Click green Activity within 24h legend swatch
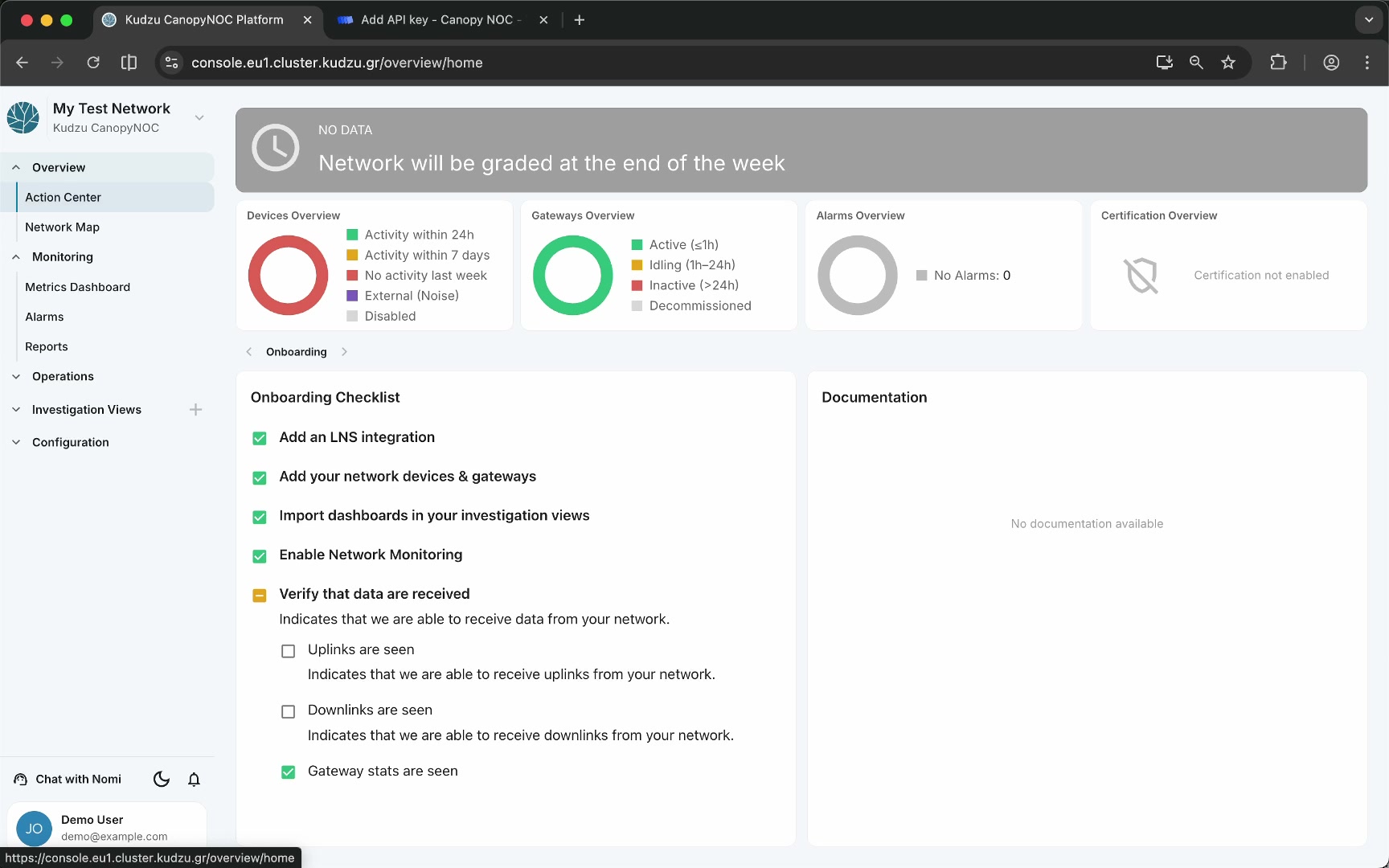The width and height of the screenshot is (1389, 868). [x=352, y=235]
